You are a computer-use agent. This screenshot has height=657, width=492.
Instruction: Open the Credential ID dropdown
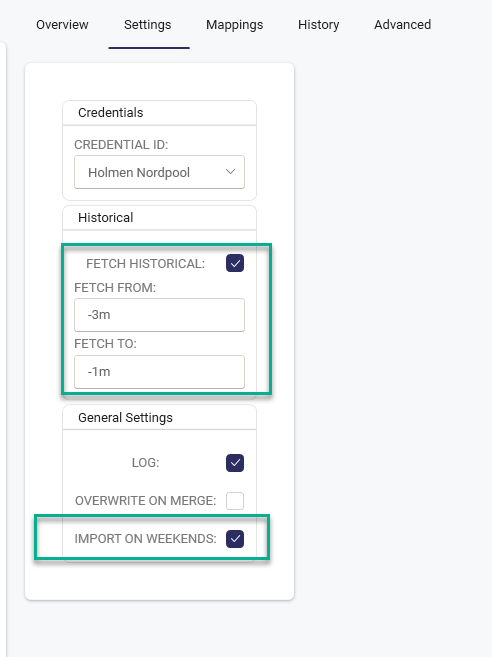tap(159, 172)
